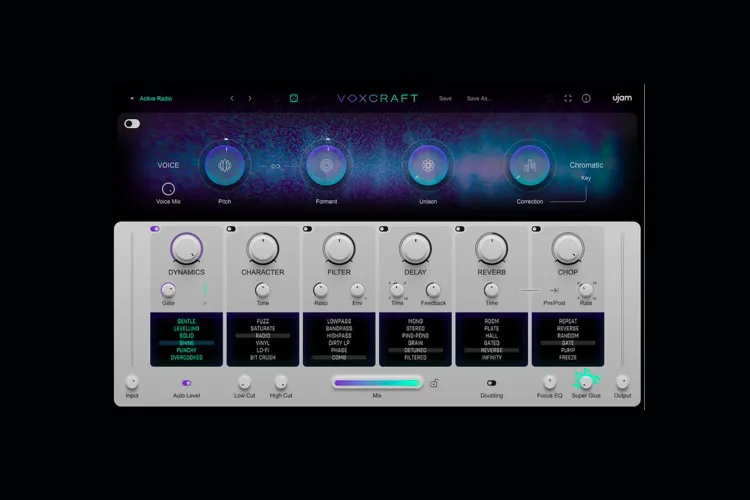Open the Chromatic key selector

coord(586,165)
